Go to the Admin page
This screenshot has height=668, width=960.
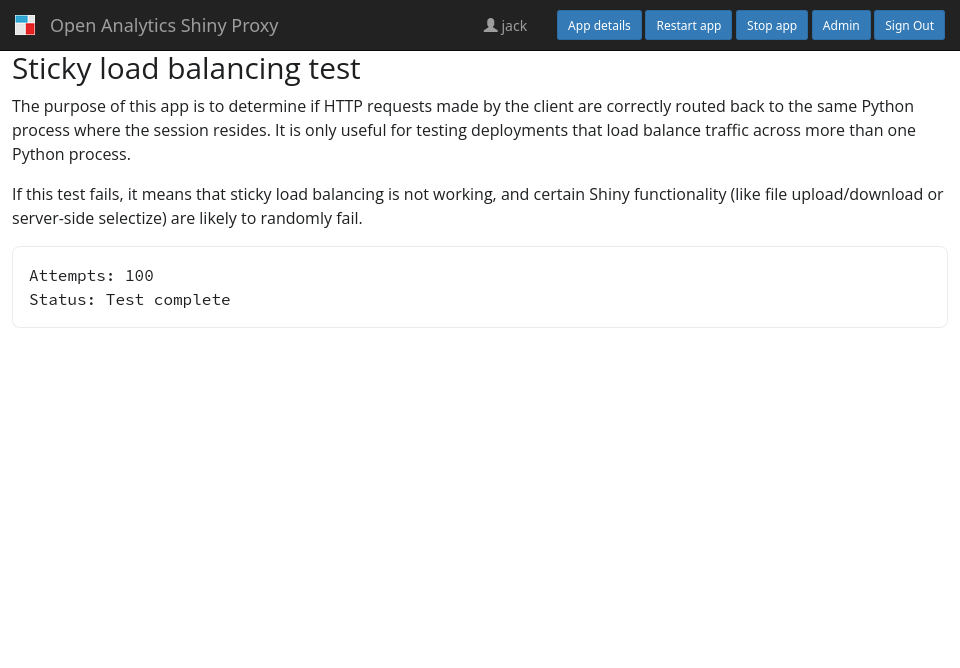840,25
